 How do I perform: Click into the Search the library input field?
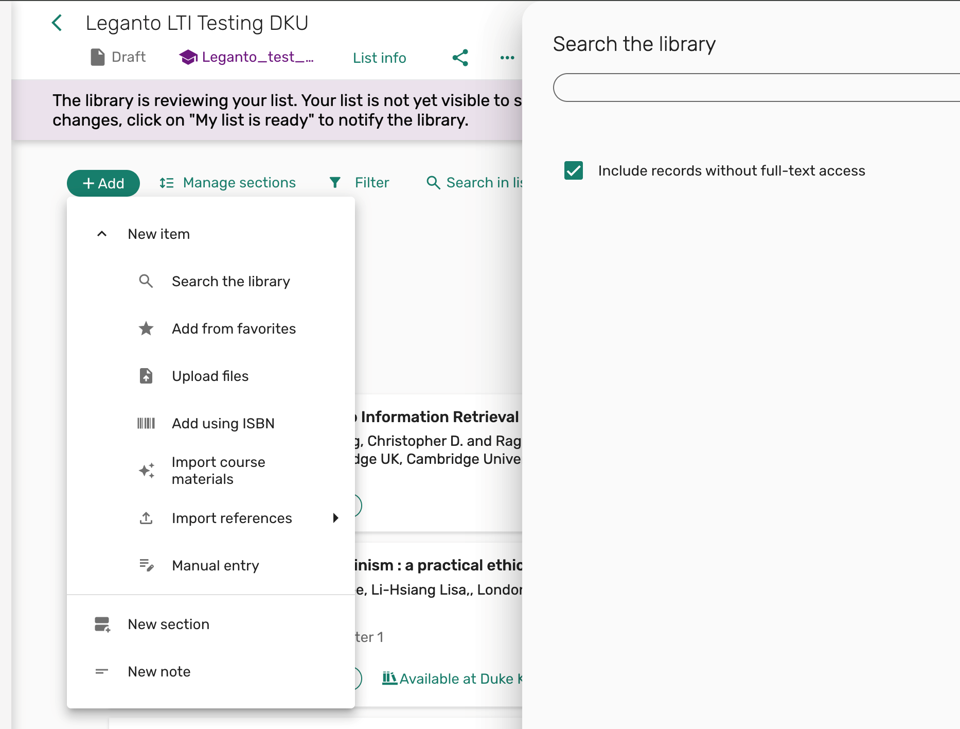pyautogui.click(x=756, y=88)
